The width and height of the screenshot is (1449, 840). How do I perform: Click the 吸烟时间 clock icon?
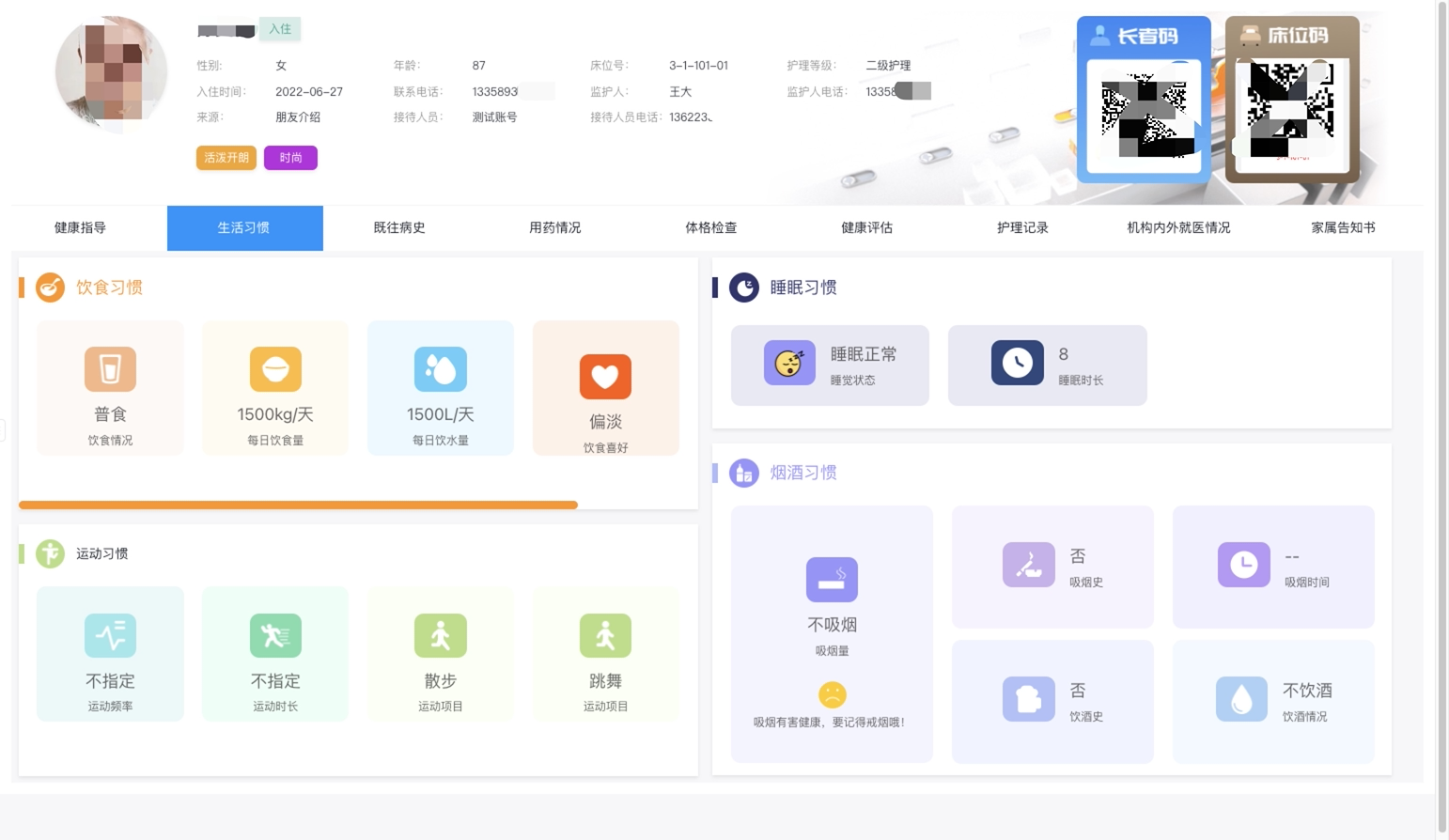click(x=1243, y=565)
